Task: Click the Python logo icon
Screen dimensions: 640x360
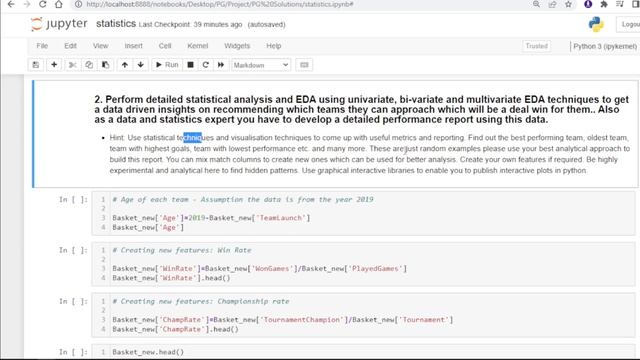Action: point(596,24)
